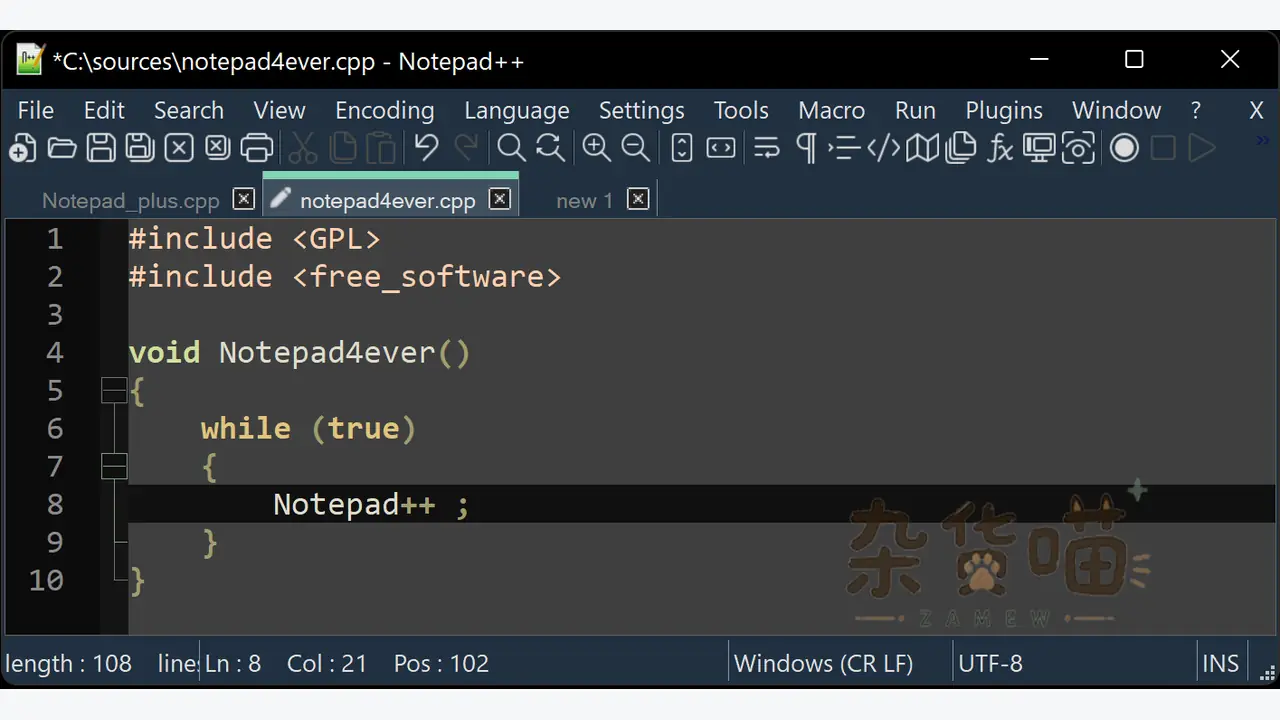This screenshot has width=1280, height=720.
Task: Open the File menu
Action: pos(36,110)
